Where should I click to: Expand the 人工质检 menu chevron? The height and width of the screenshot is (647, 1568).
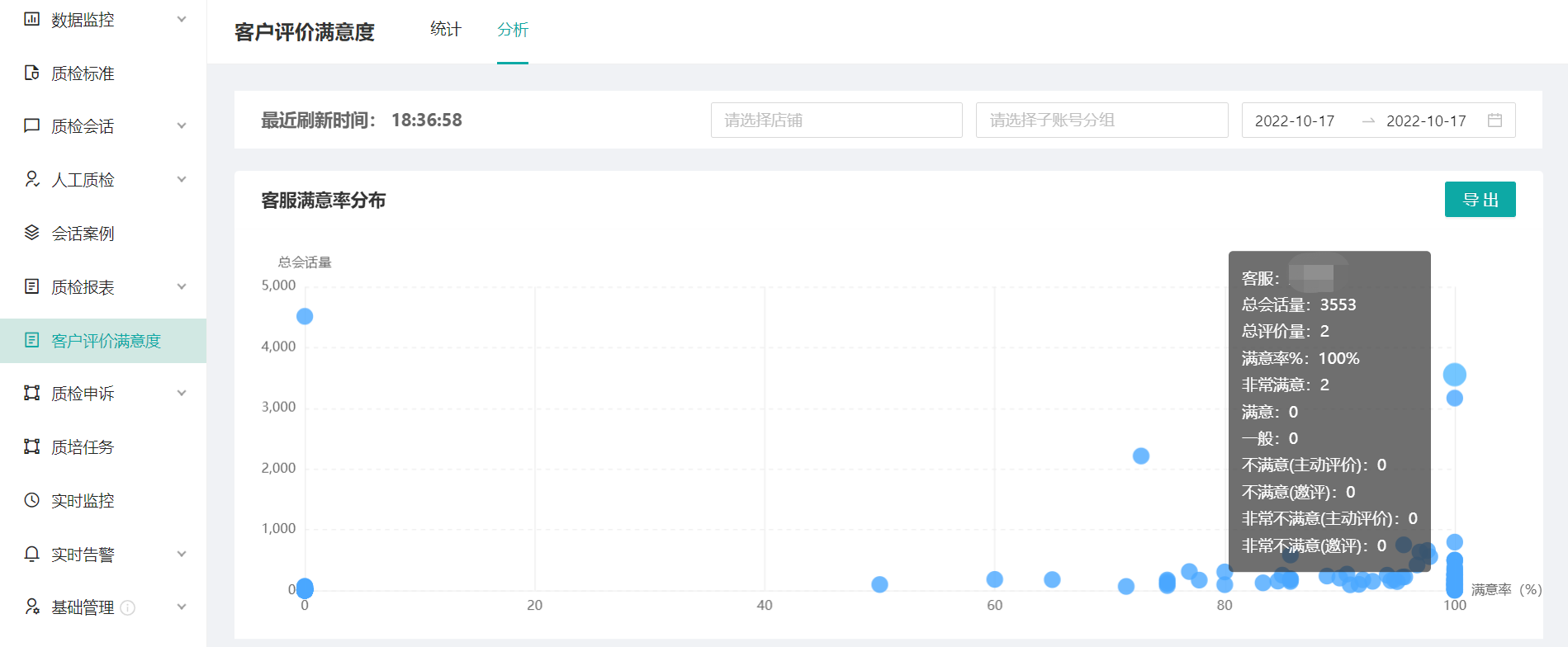[x=182, y=179]
